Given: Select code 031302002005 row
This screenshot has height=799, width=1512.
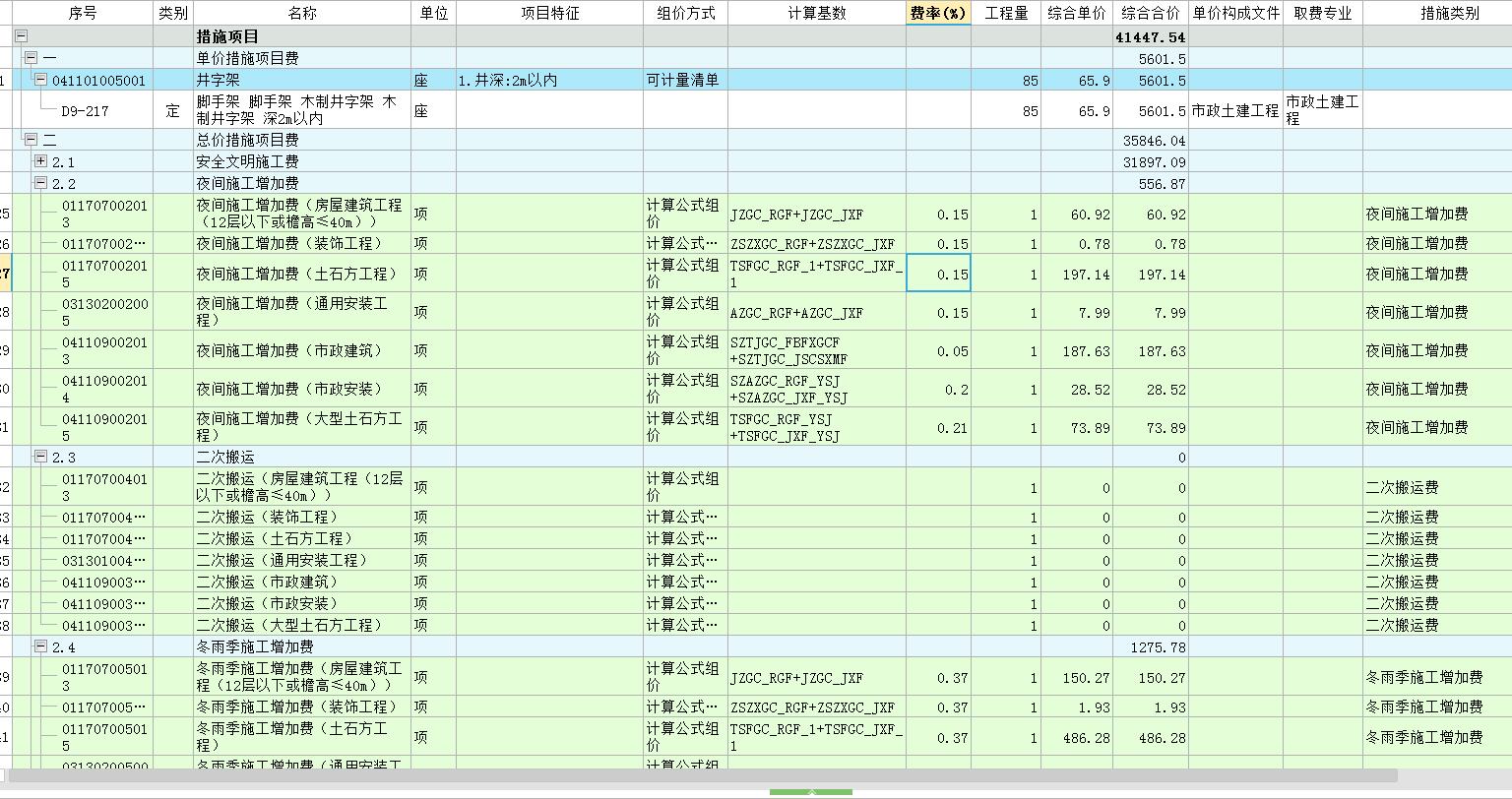Looking at the screenshot, I should [105, 312].
